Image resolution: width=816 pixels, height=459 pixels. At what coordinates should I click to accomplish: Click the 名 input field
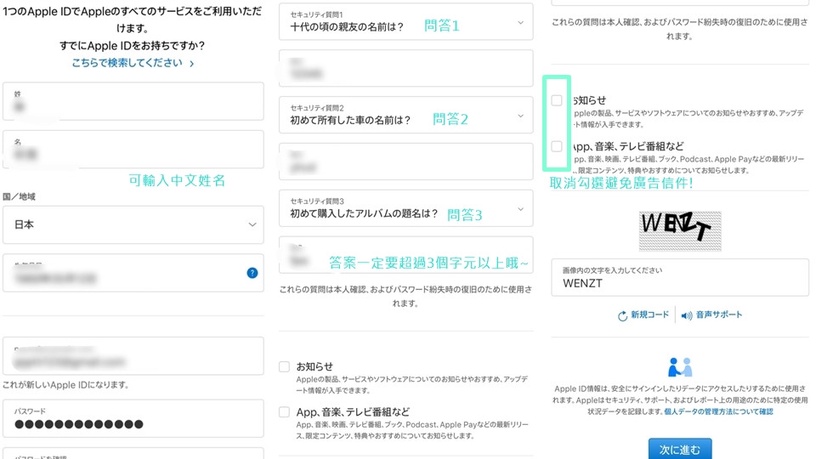click(133, 149)
